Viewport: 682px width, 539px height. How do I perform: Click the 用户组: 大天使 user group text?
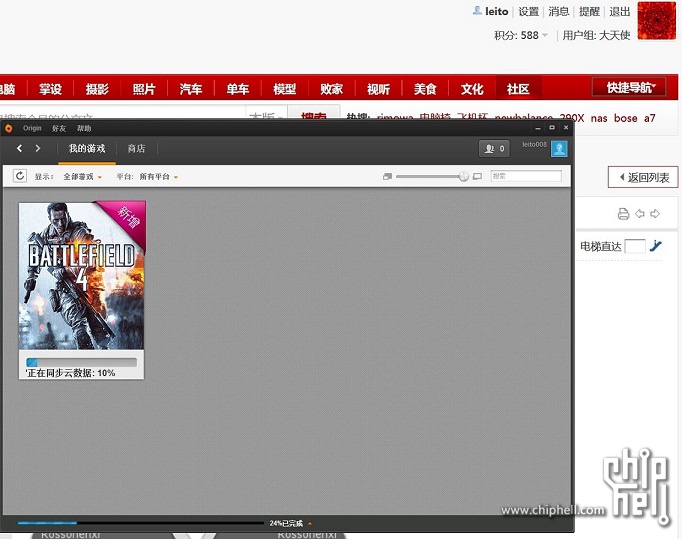coord(596,35)
